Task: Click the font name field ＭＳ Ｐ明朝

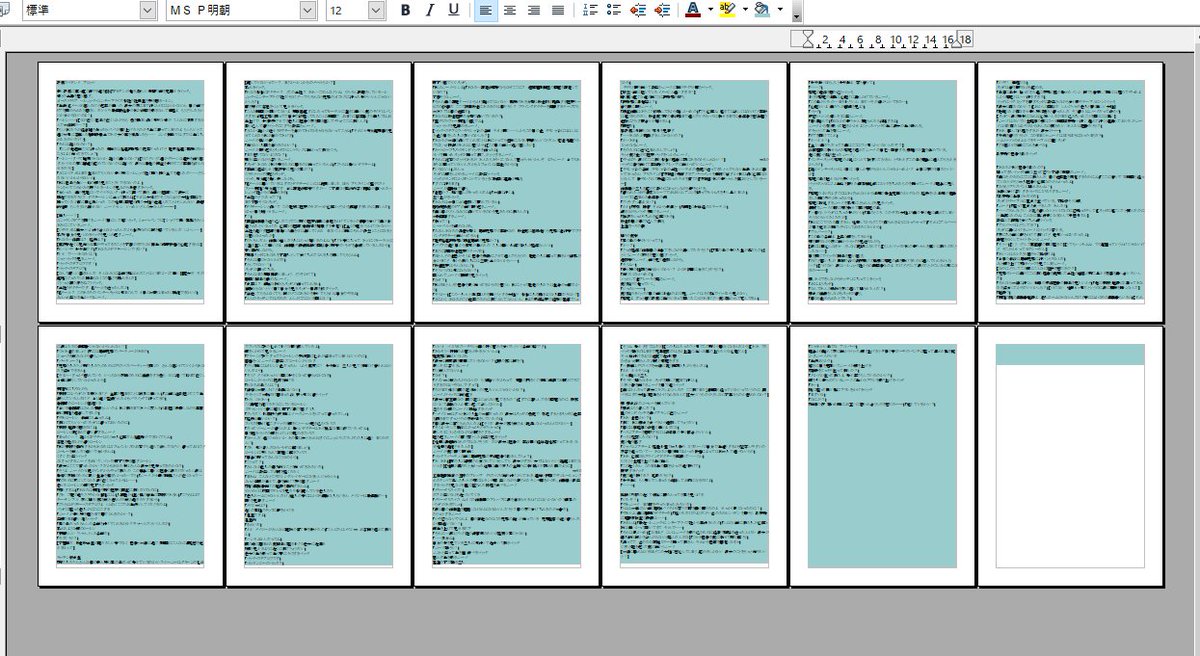Action: [232, 10]
